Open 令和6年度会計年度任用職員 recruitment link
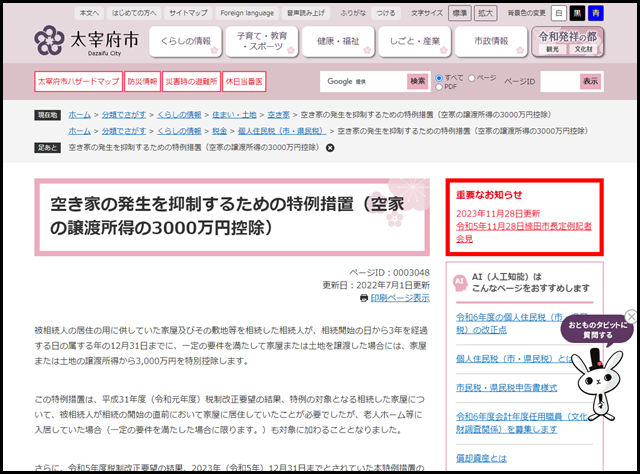 click(522, 423)
